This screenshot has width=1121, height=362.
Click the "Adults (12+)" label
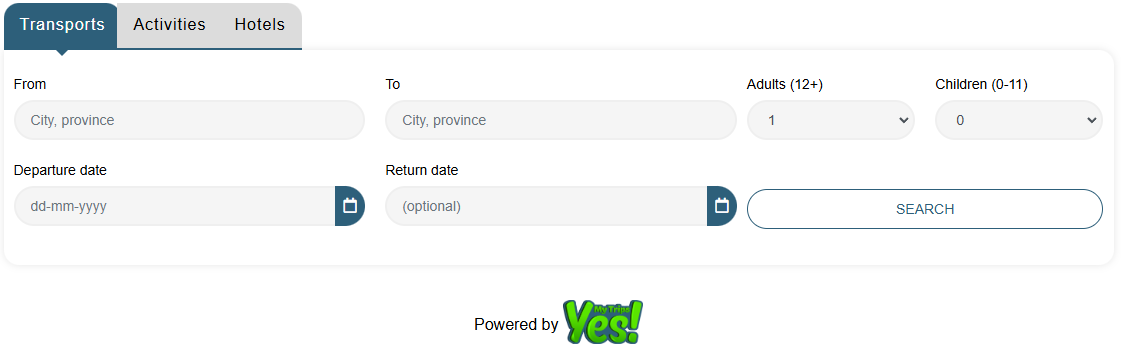point(785,84)
